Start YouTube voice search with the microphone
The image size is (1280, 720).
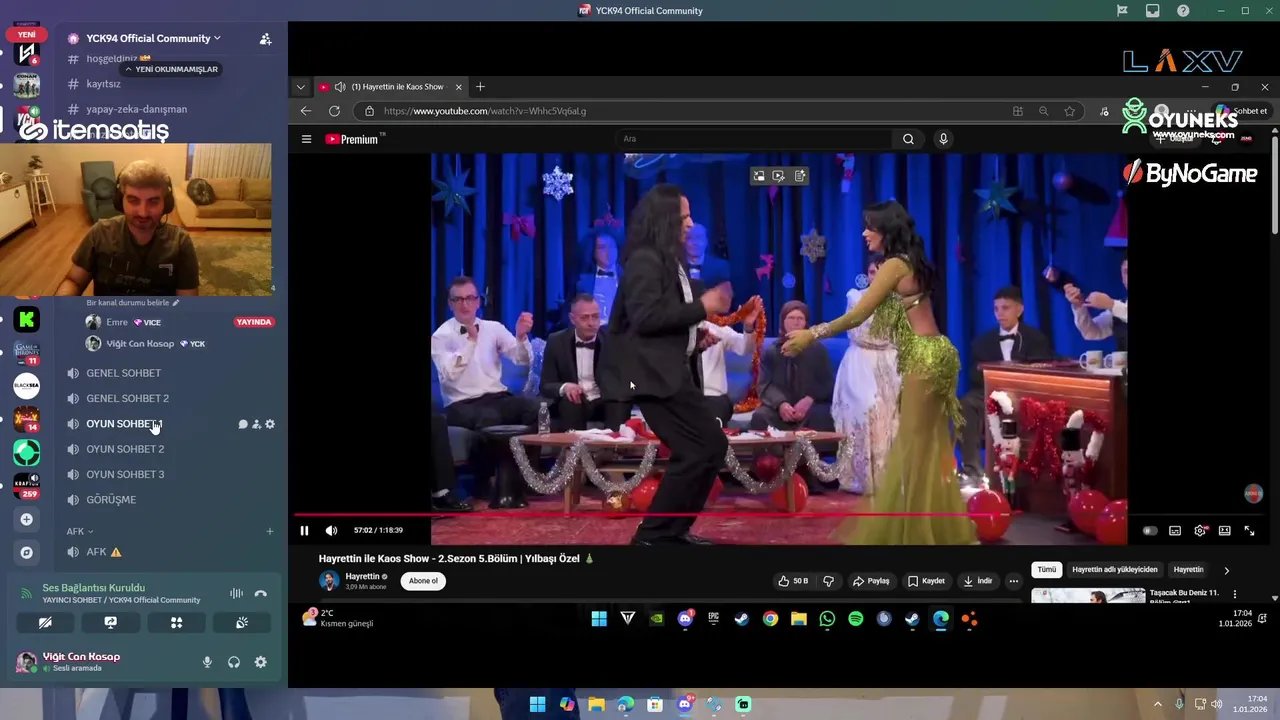pyautogui.click(x=943, y=139)
